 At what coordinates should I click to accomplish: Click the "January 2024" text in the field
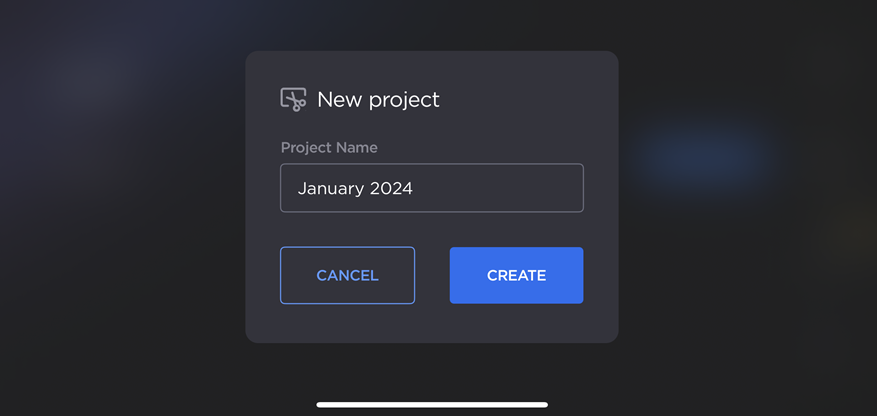[355, 188]
